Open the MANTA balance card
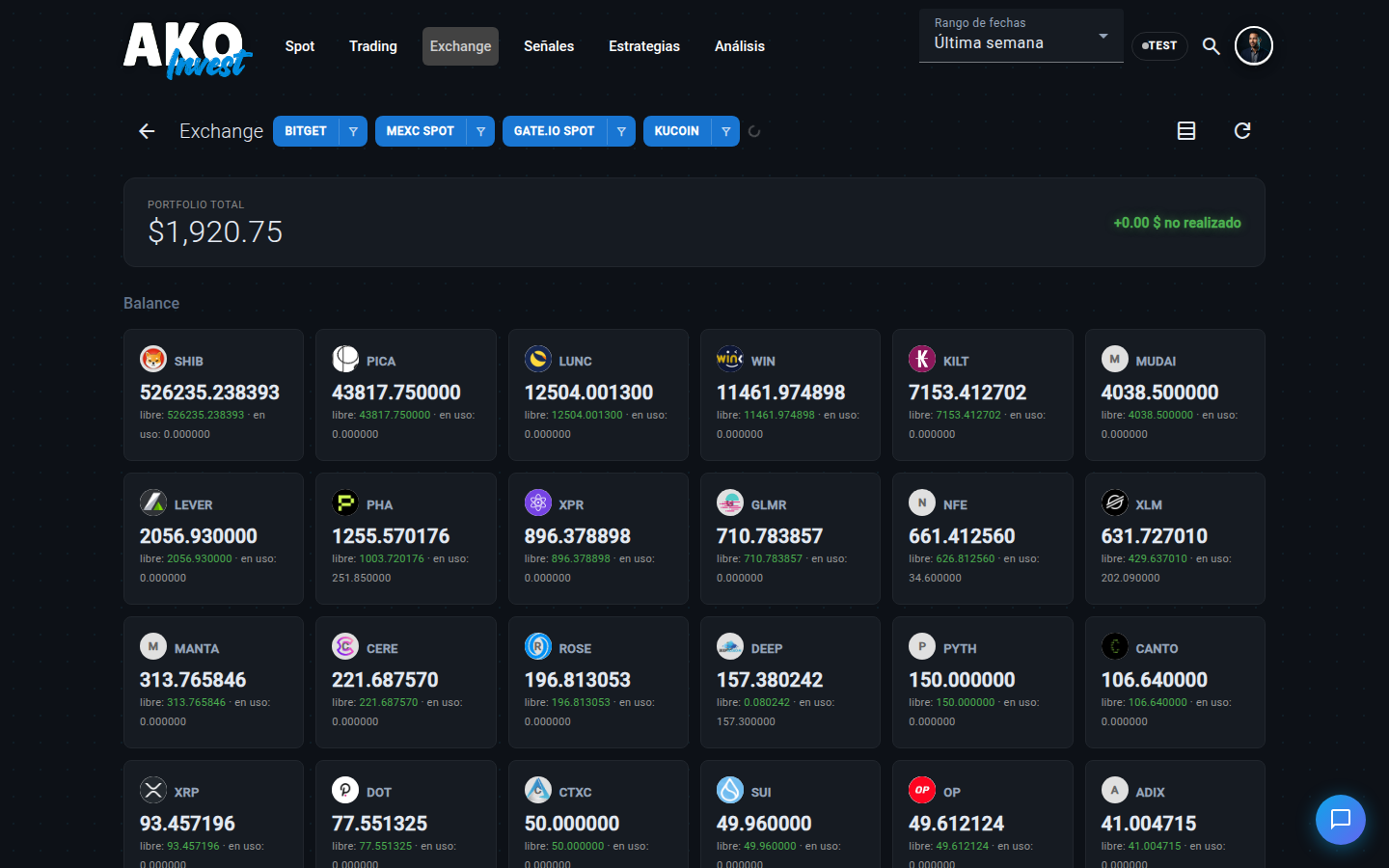The image size is (1389, 868). pos(213,682)
